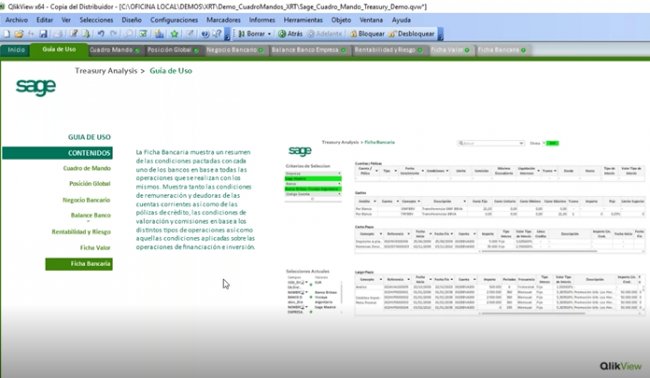Select Ficha Valor in the contents list
Viewport: 650px width, 378px height.
tap(95, 248)
